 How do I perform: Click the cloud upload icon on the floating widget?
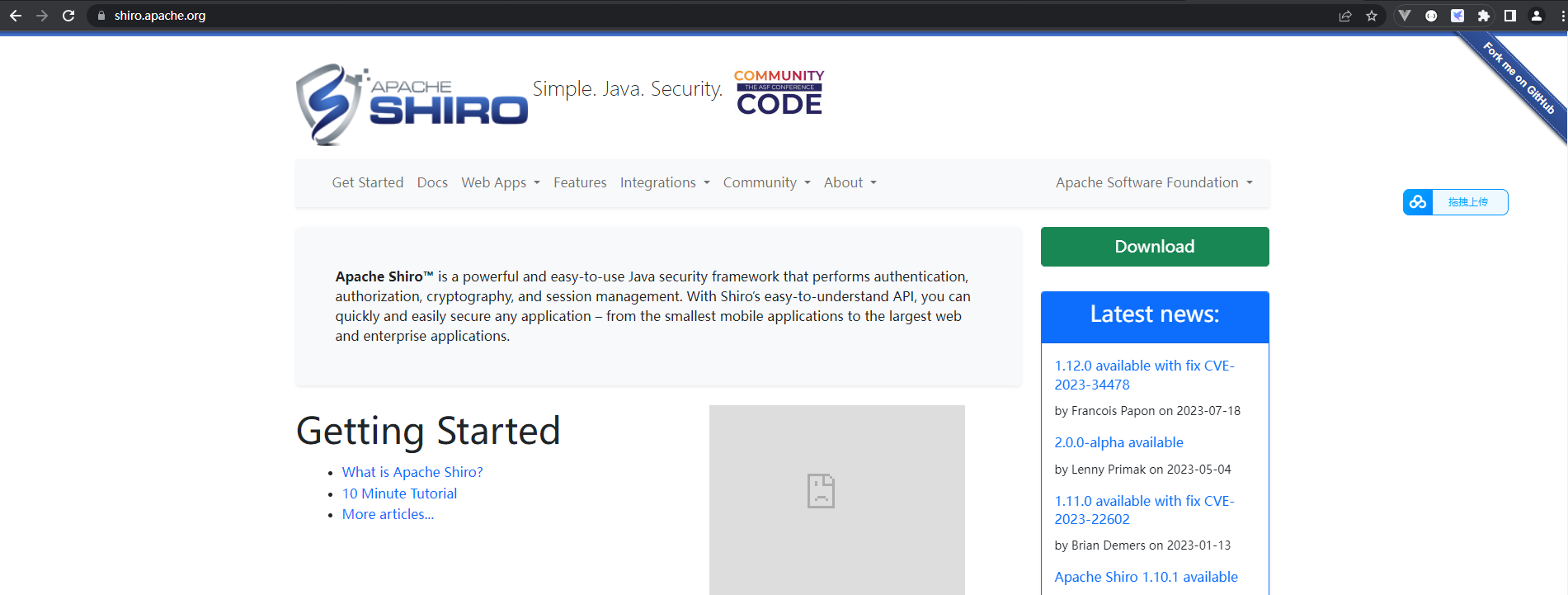pyautogui.click(x=1418, y=202)
